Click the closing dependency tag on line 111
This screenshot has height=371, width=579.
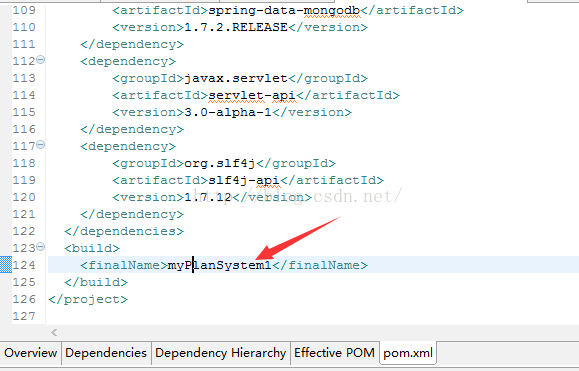pyautogui.click(x=132, y=44)
